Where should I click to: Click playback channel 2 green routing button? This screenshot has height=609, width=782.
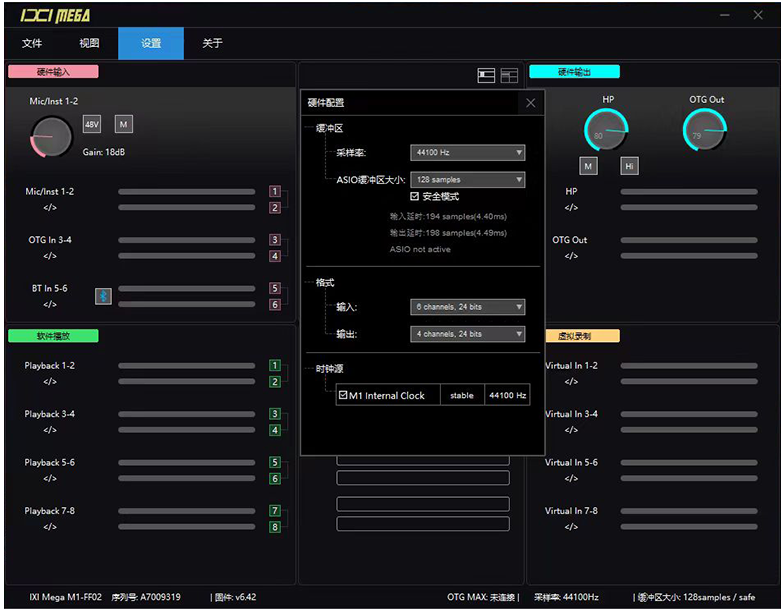[275, 382]
